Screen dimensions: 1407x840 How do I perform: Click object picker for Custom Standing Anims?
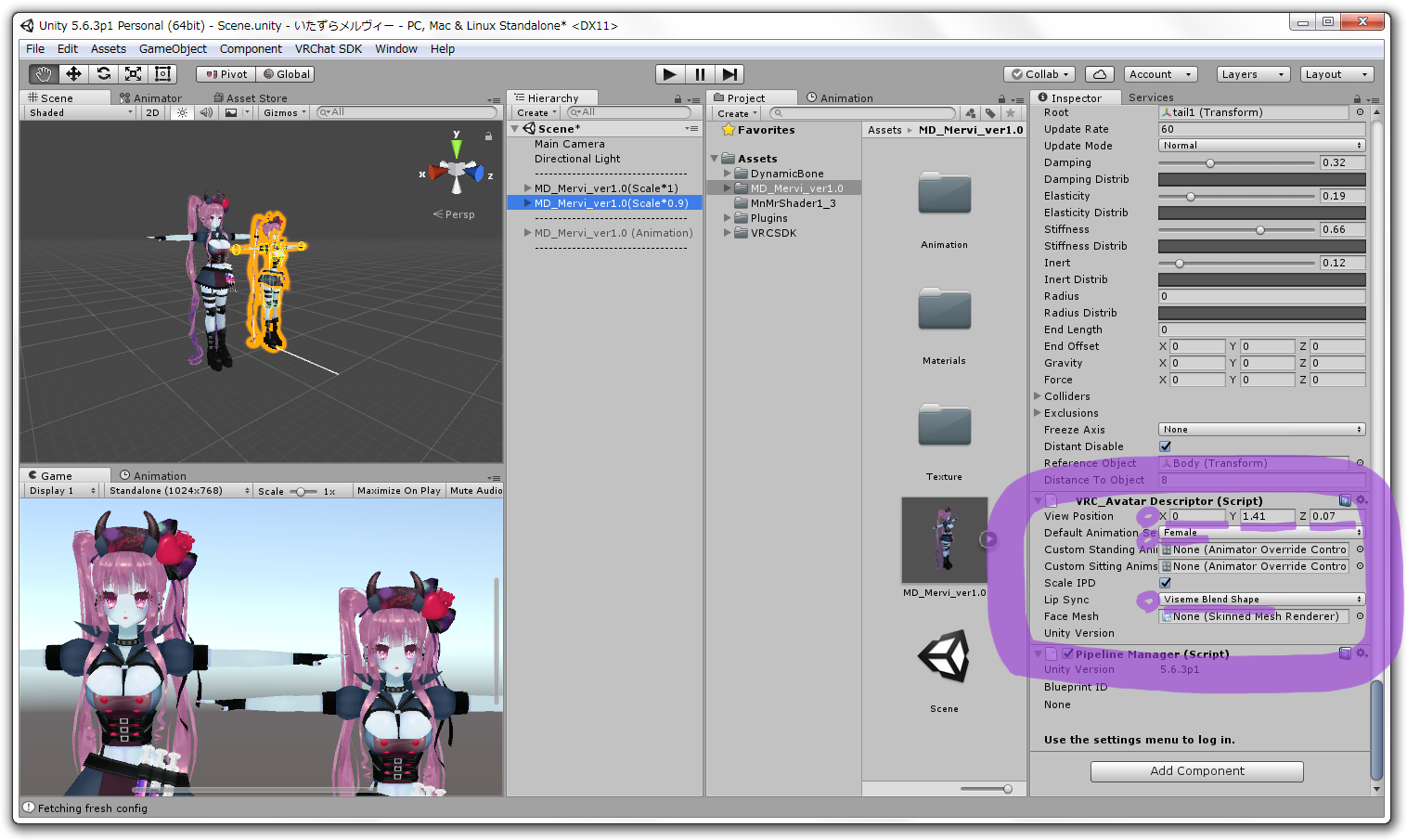click(1360, 549)
